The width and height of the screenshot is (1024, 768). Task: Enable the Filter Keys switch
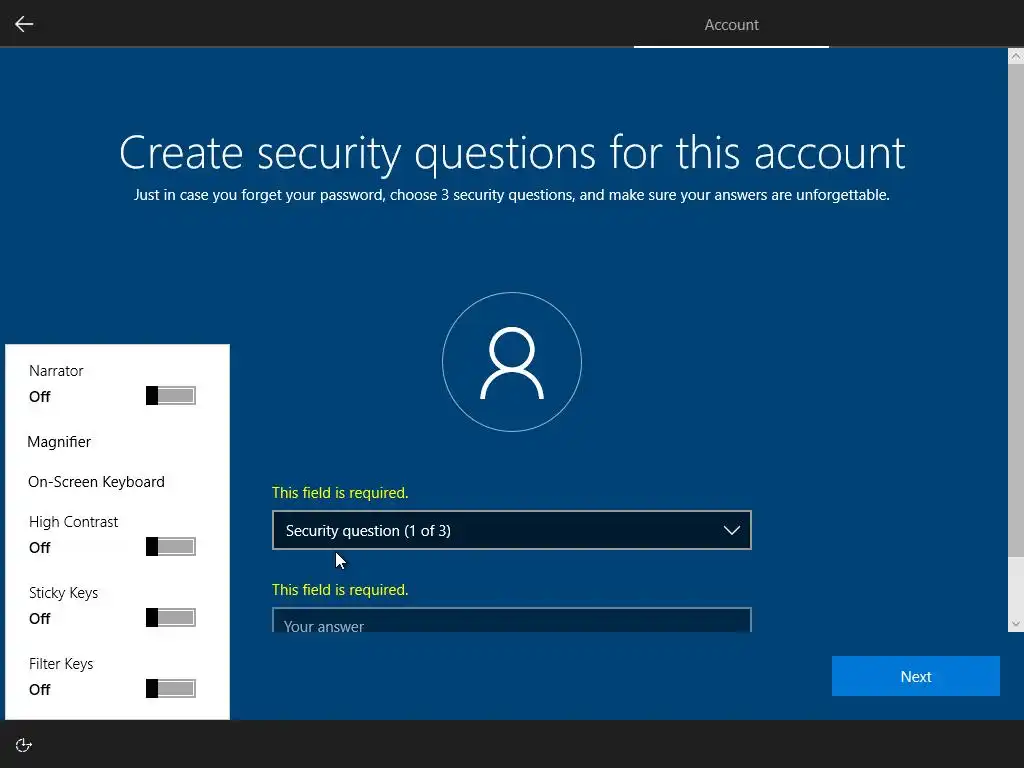coord(170,688)
